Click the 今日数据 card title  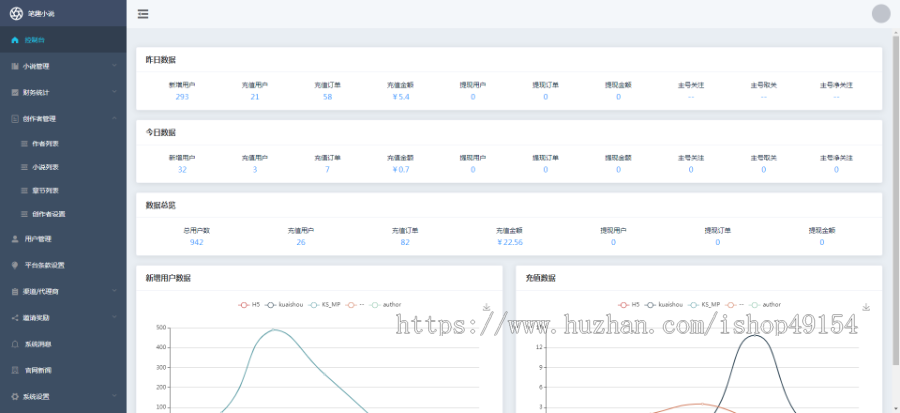click(161, 133)
